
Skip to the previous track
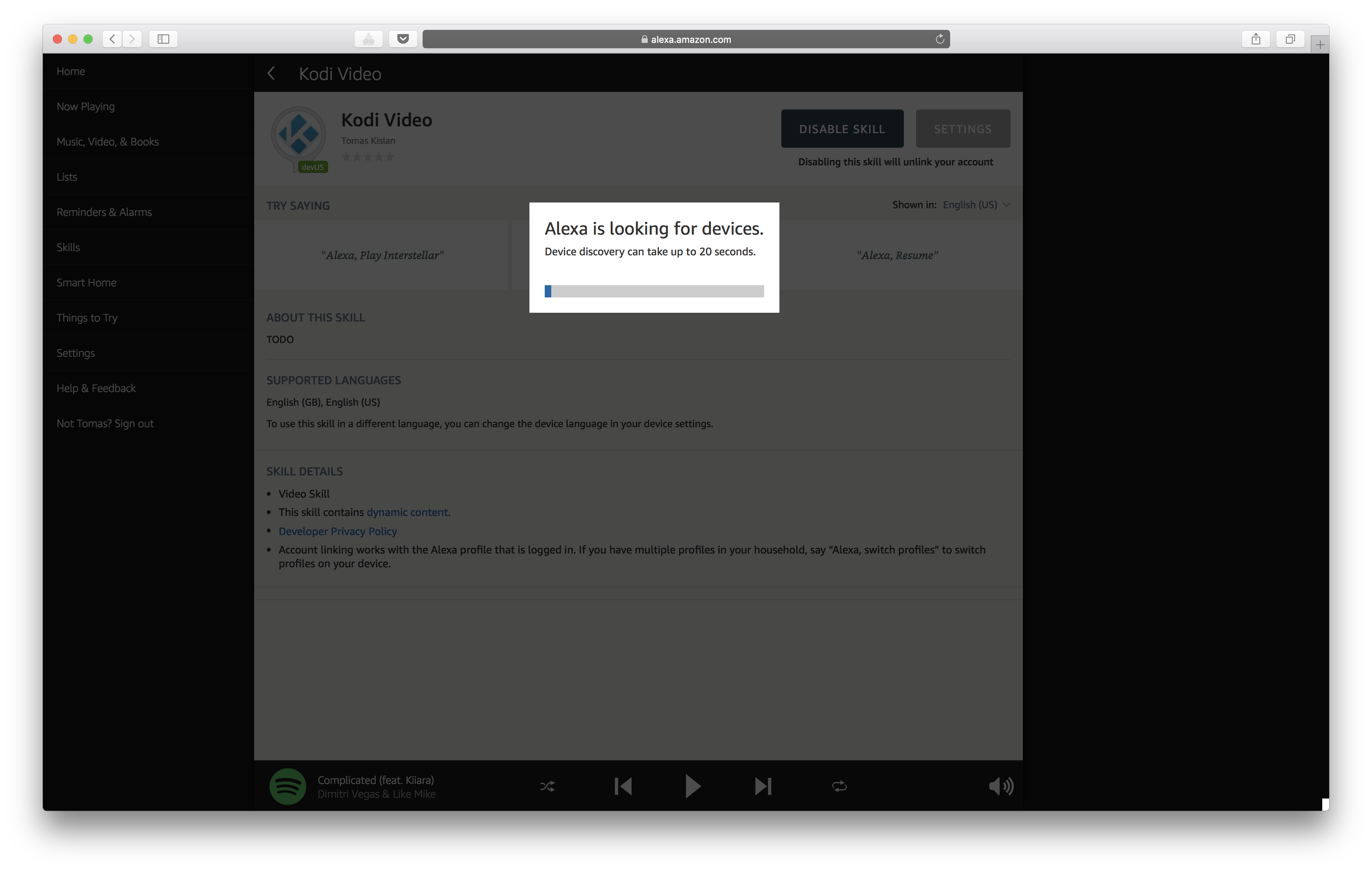coord(623,787)
